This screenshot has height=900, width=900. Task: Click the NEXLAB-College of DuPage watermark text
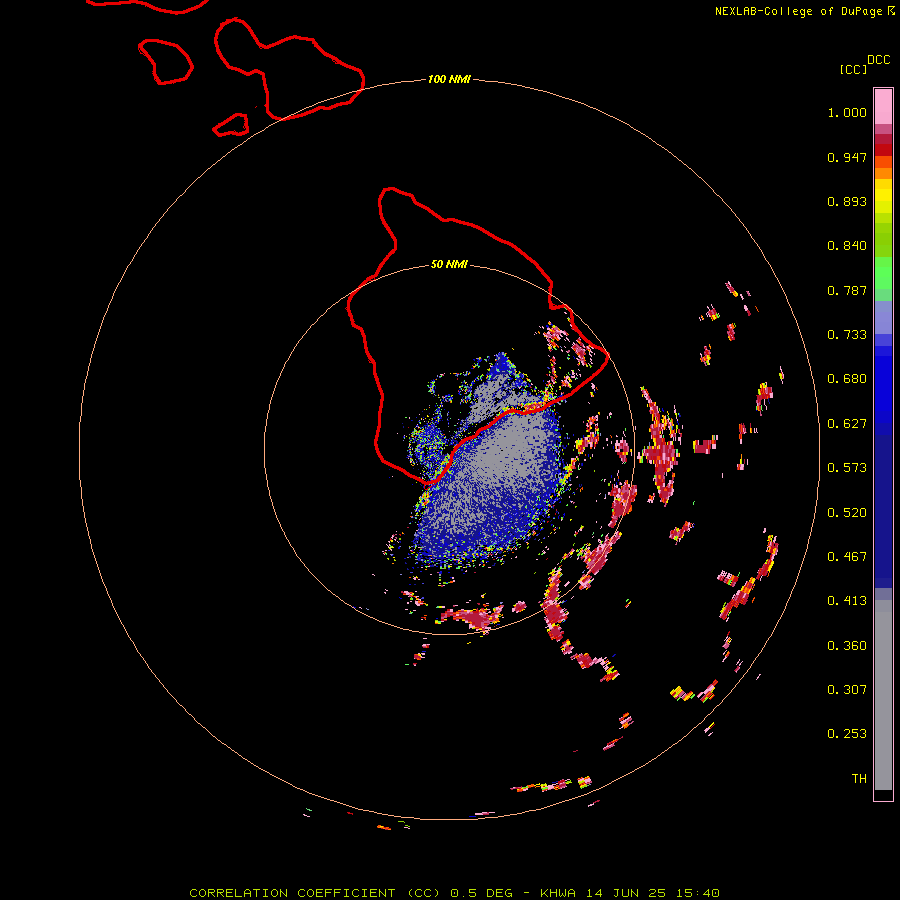tap(805, 11)
